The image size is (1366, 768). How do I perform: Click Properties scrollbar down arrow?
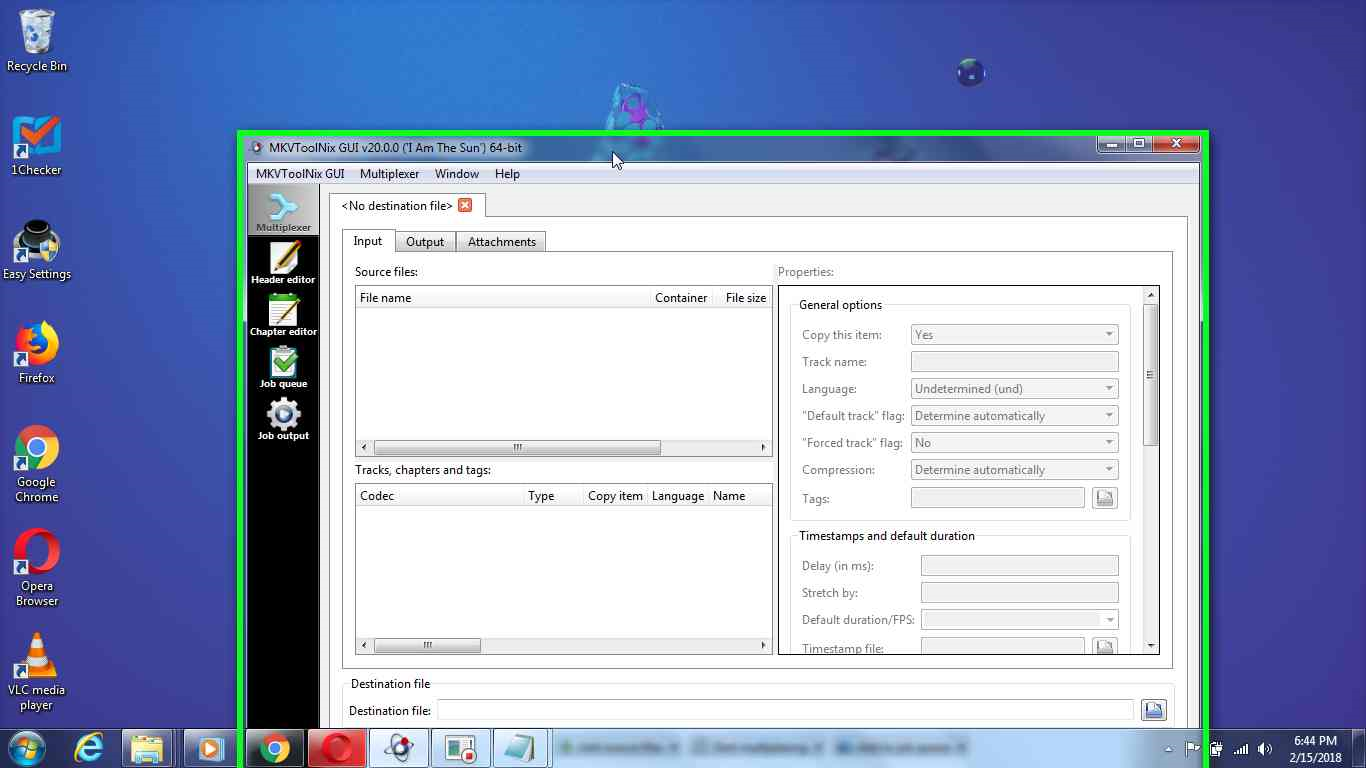[x=1150, y=646]
